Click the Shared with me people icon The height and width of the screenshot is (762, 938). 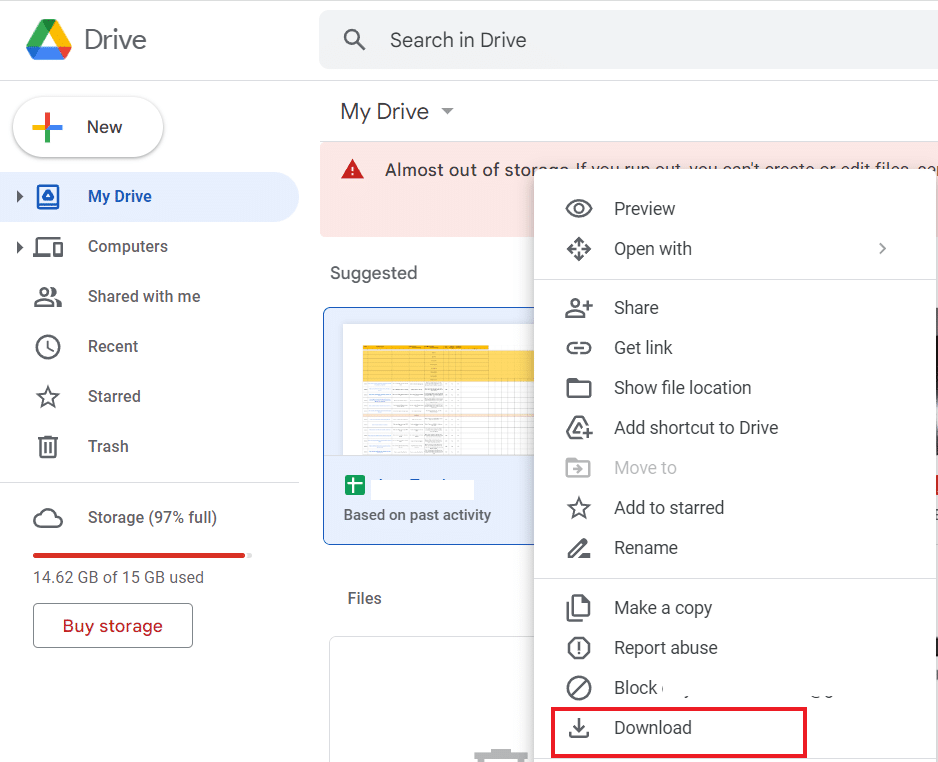(x=48, y=297)
